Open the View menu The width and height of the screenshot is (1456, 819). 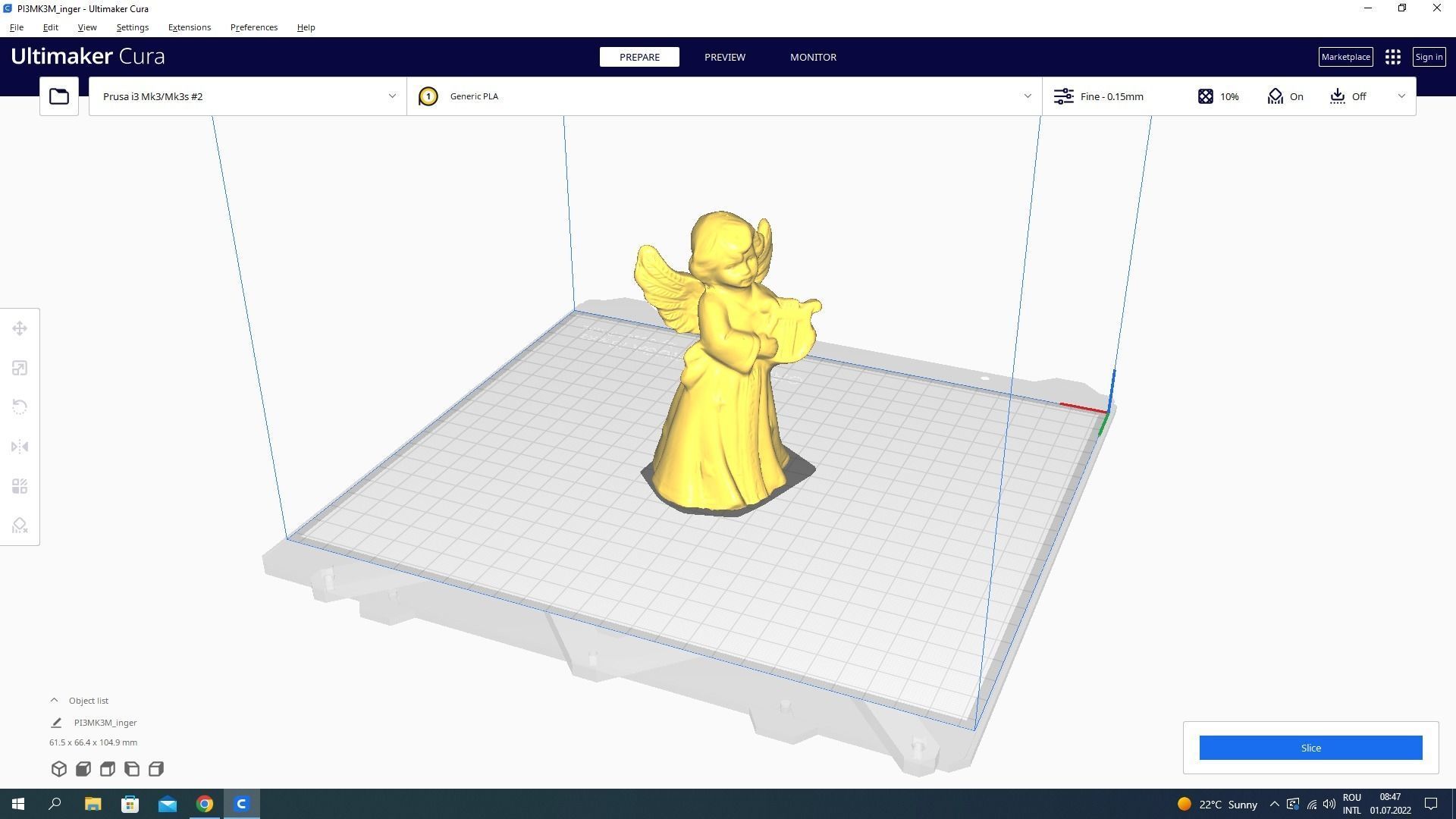coord(87,27)
